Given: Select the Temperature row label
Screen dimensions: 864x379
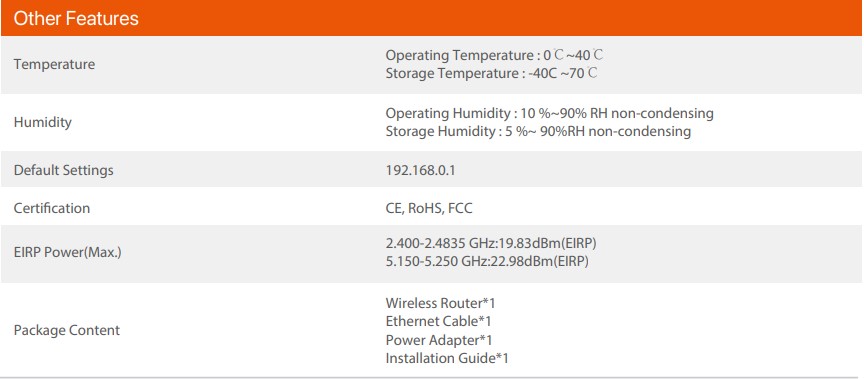Looking at the screenshot, I should 54,64.
